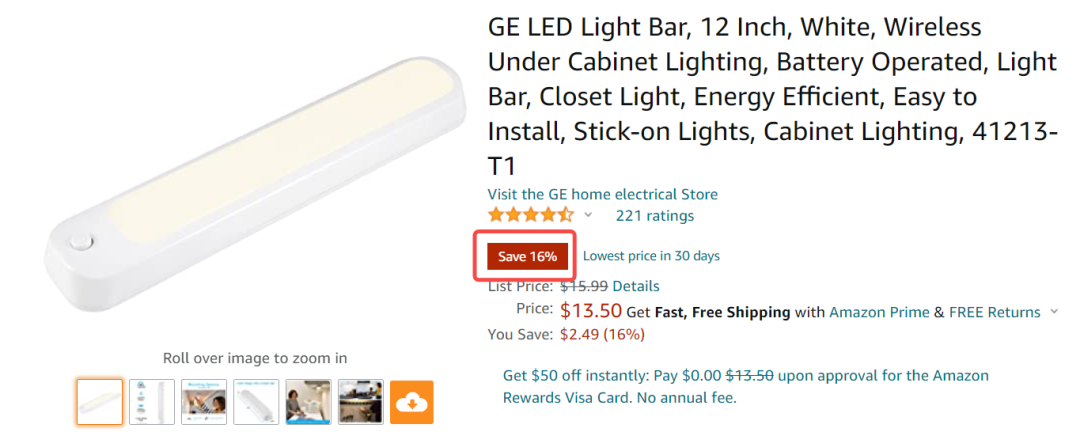Select the Mounting Options thumbnail
1080x432 pixels.
pos(204,402)
